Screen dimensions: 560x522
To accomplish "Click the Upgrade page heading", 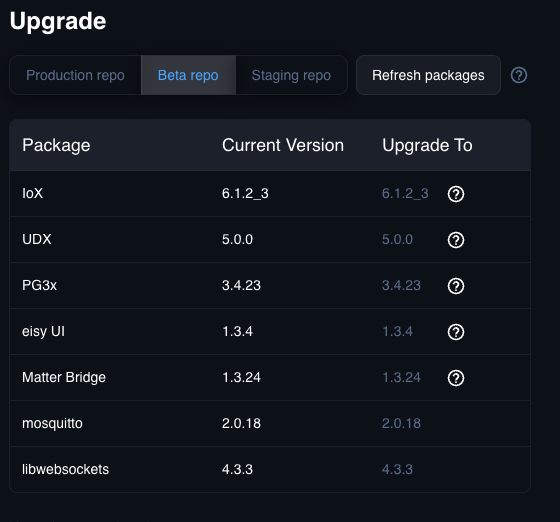I will point(58,21).
